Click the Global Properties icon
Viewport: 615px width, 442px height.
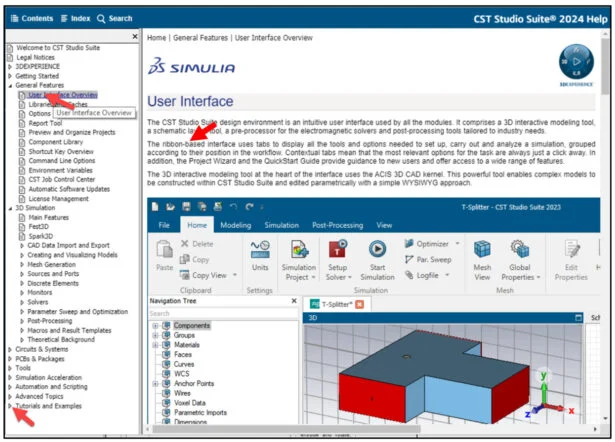tap(520, 248)
